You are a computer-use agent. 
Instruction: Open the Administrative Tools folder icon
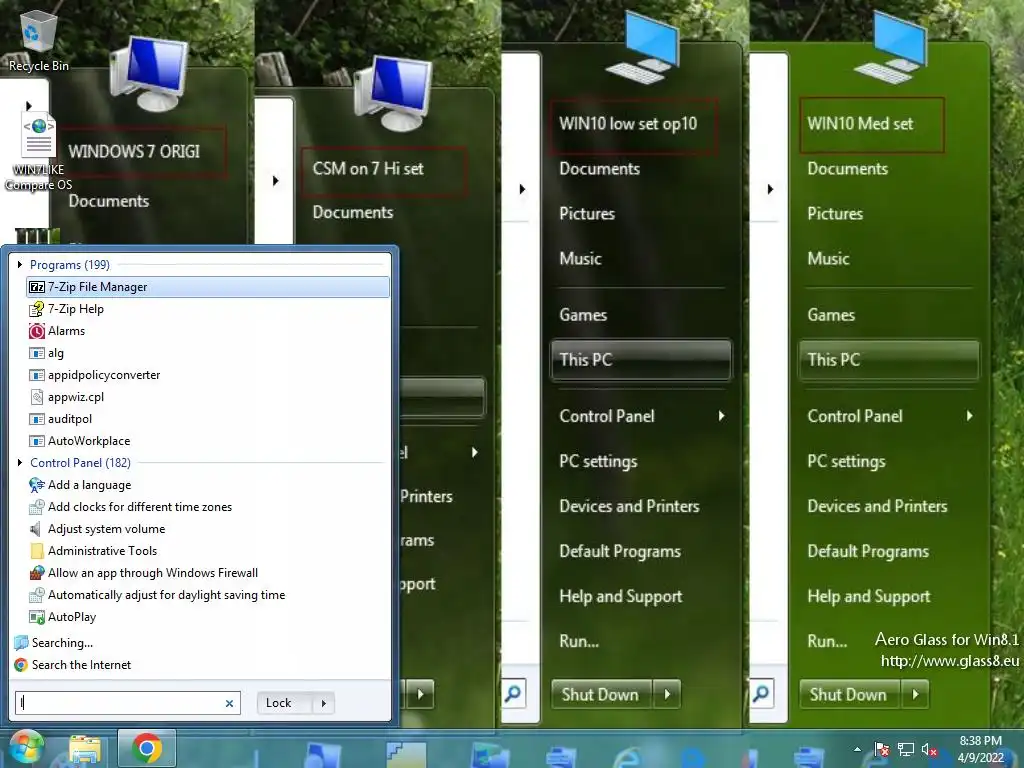pos(37,551)
